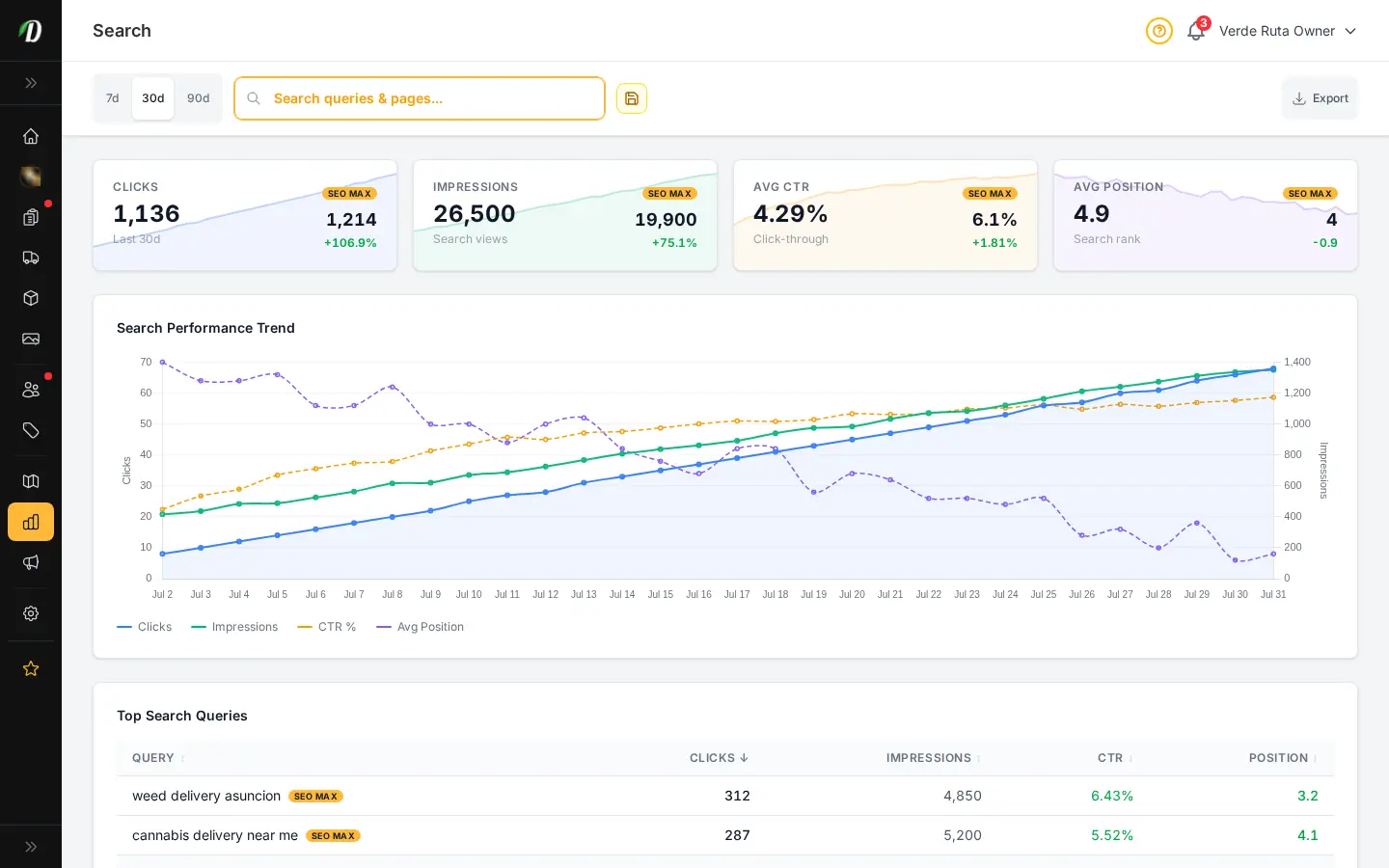This screenshot has width=1389, height=868.
Task: Sort table by POSITION column
Action: [1283, 758]
